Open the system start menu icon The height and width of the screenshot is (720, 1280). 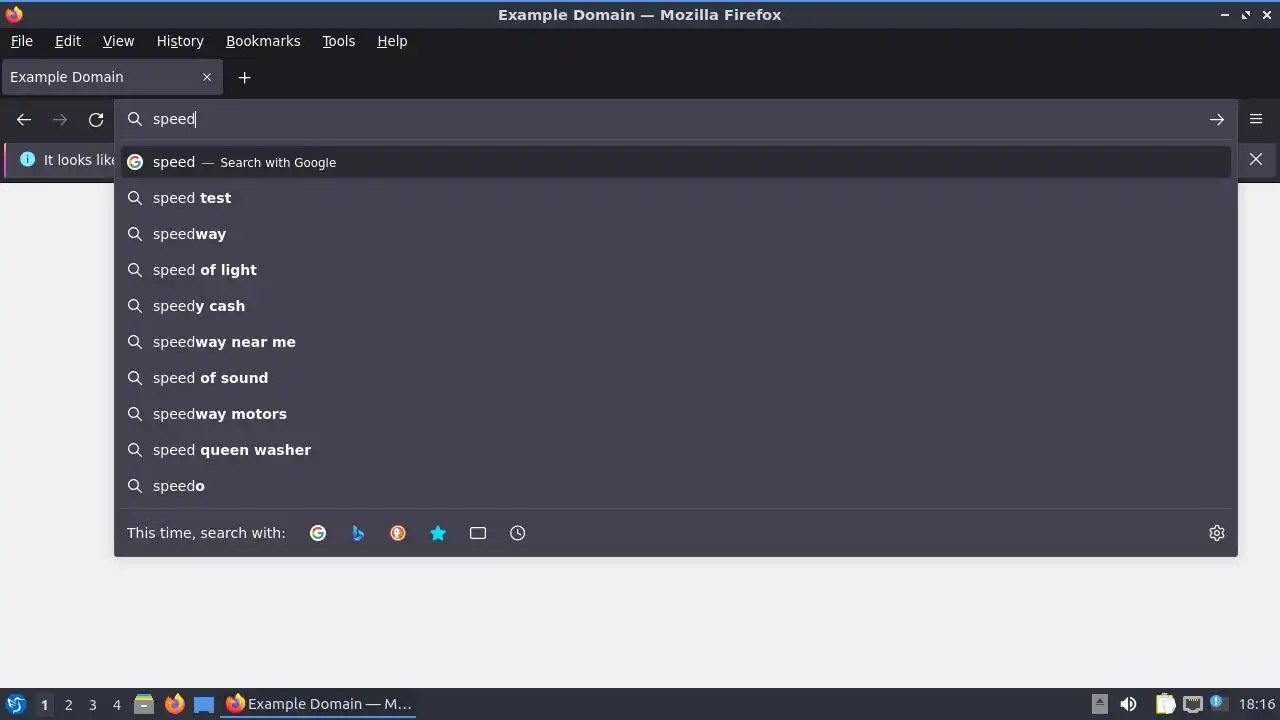click(x=16, y=704)
